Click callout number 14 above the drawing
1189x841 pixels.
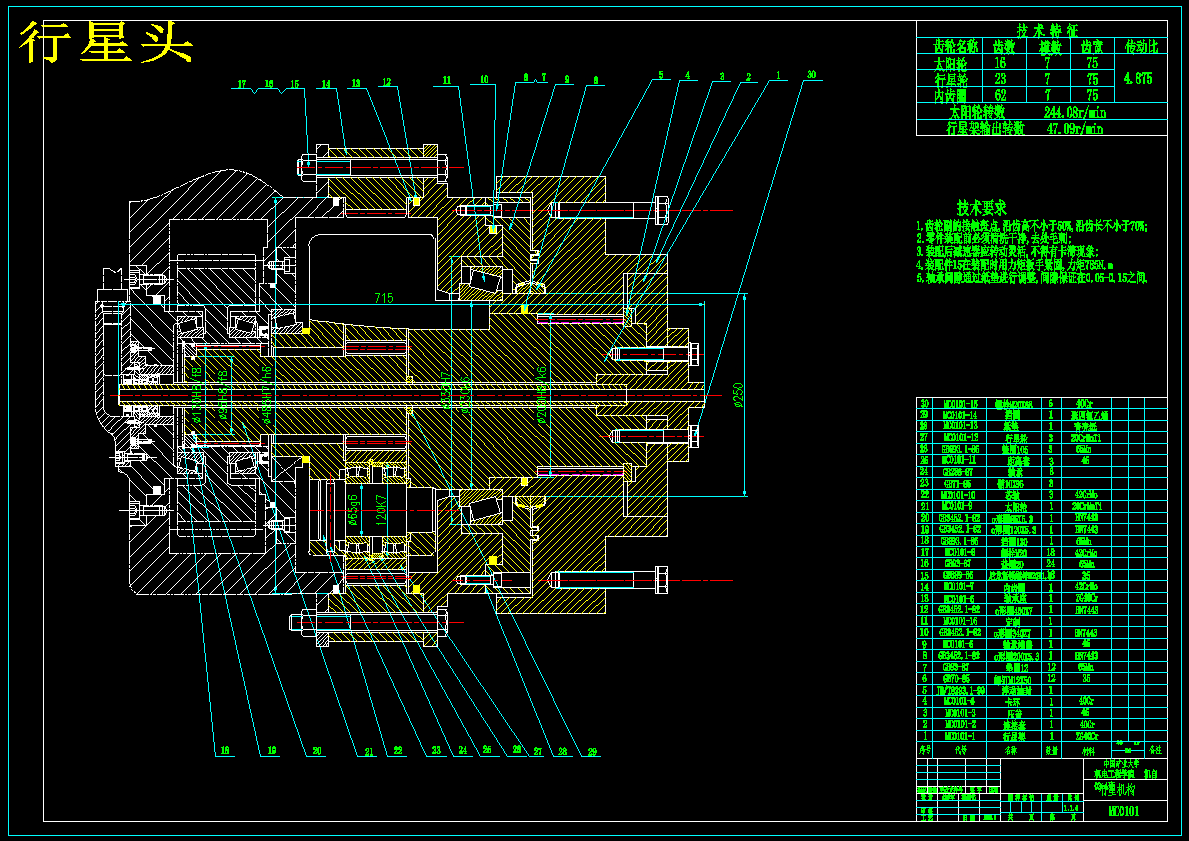click(x=325, y=84)
